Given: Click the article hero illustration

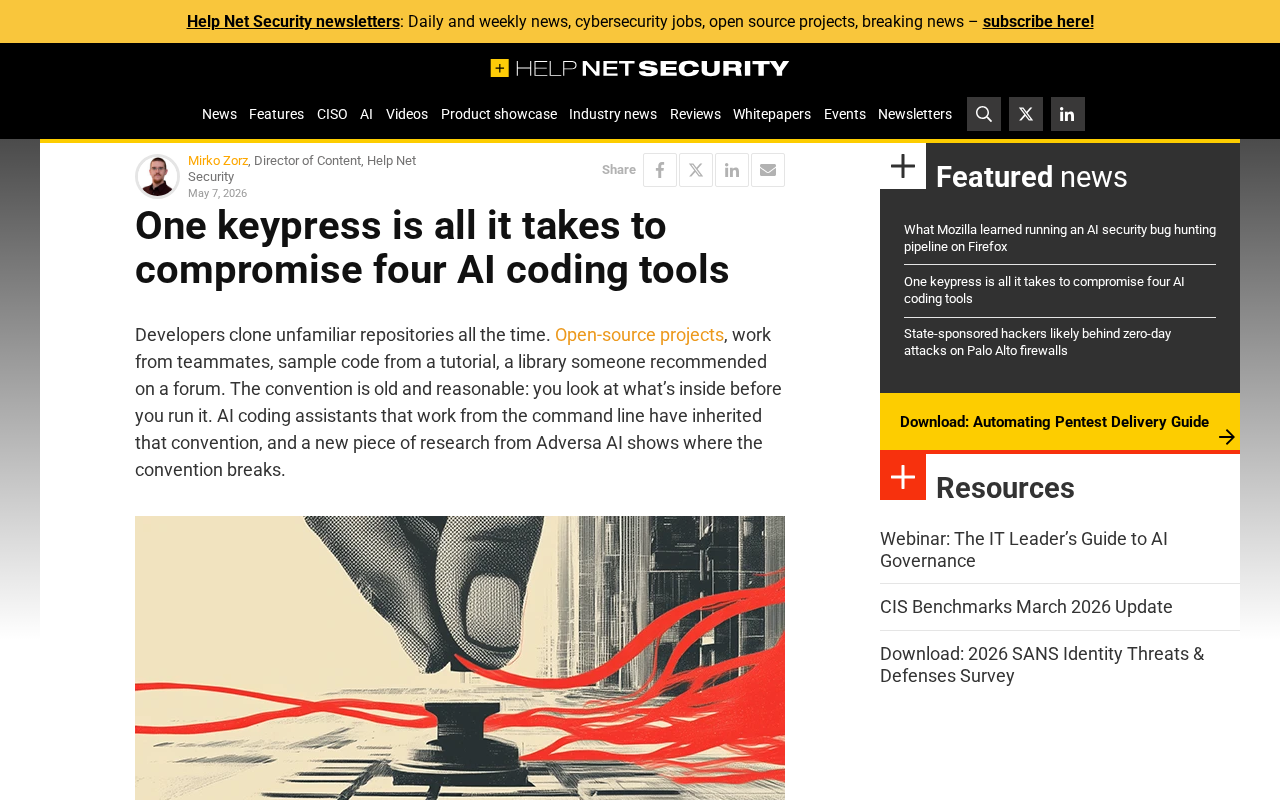Looking at the screenshot, I should [460, 658].
